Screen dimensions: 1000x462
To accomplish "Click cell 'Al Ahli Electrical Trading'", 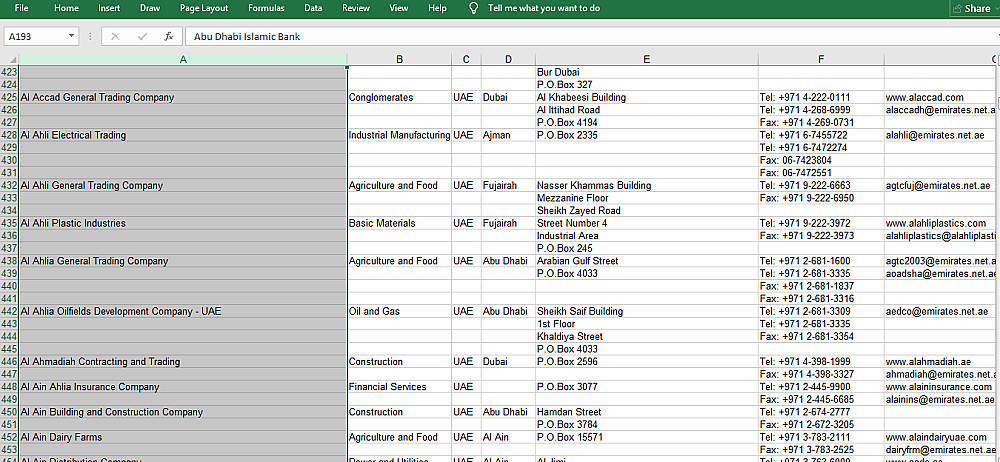I will [183, 135].
